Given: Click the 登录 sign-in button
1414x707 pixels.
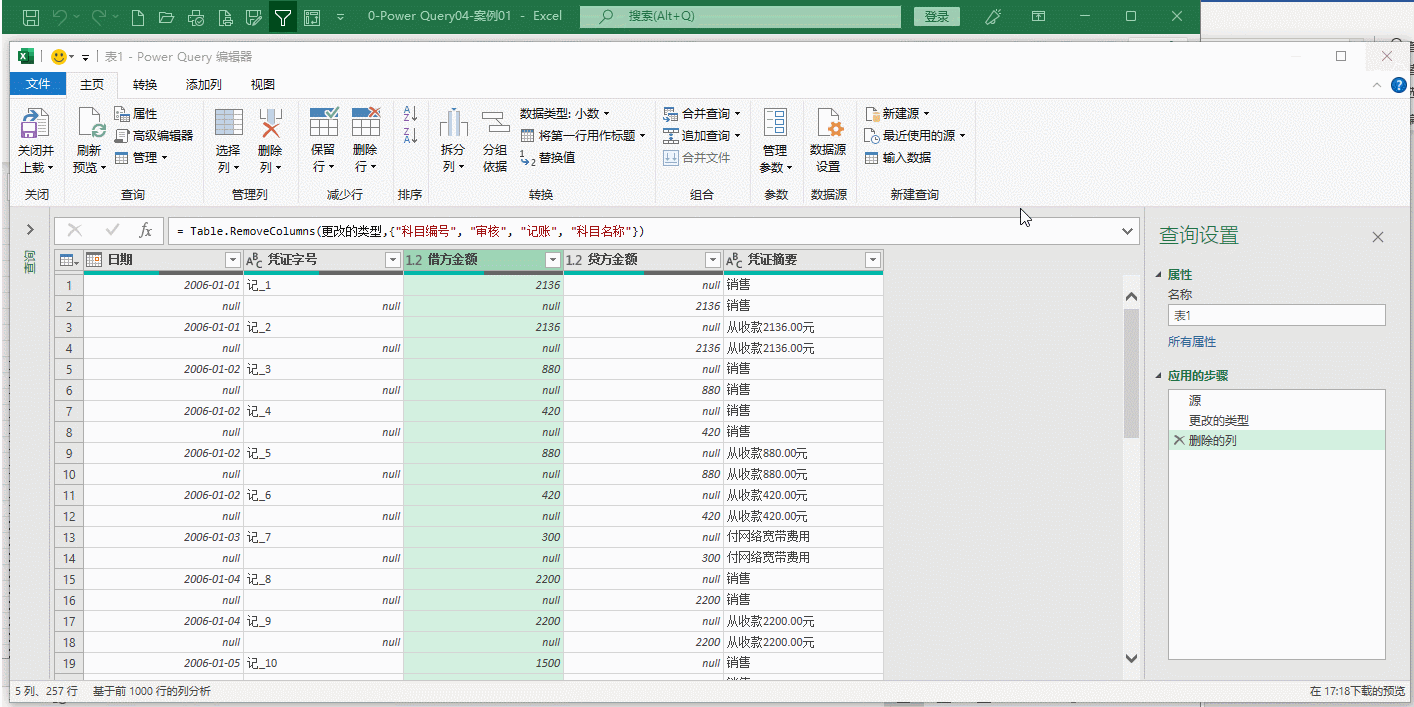Looking at the screenshot, I should click(x=937, y=17).
